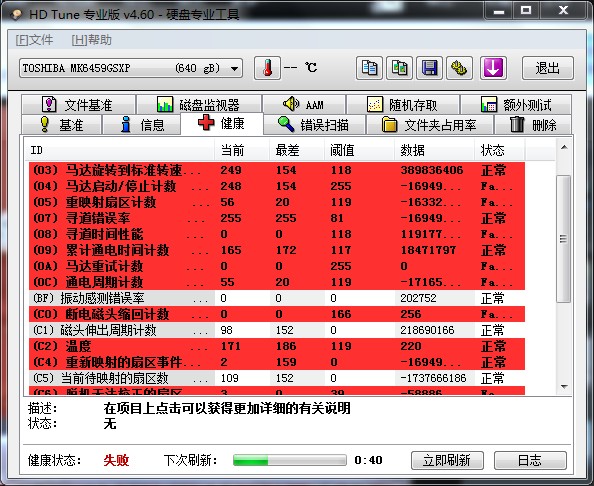Screen dimensions: 594x486
Task: Open the options wrench icon
Action: click(x=459, y=68)
